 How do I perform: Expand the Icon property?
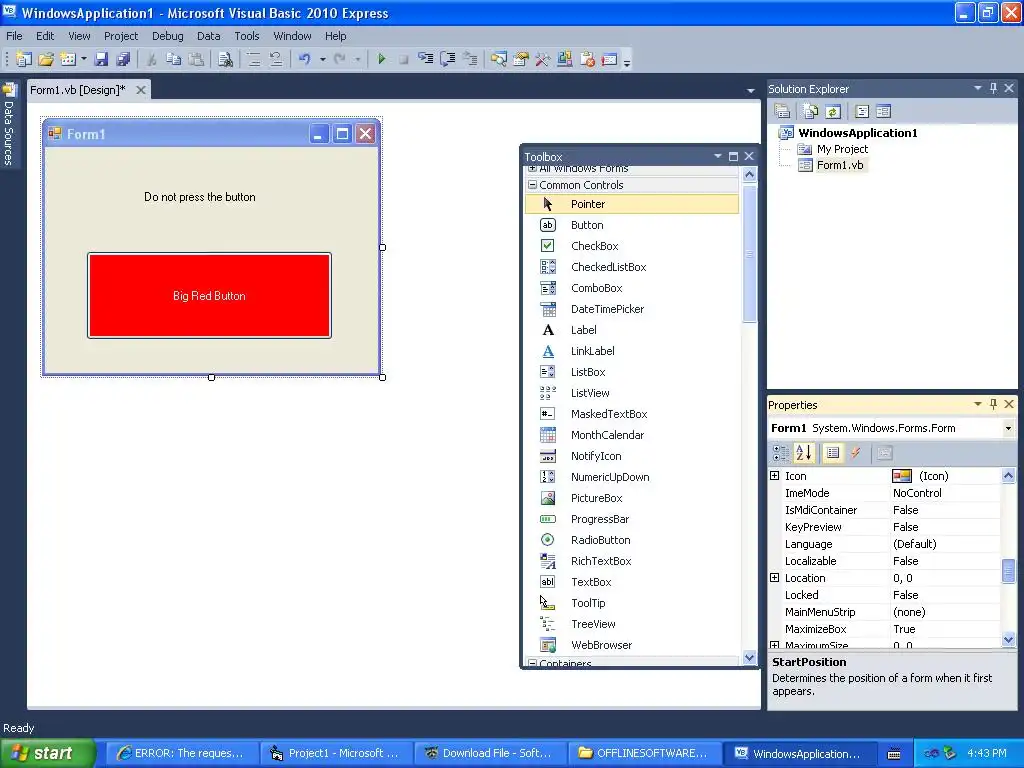pyautogui.click(x=775, y=475)
